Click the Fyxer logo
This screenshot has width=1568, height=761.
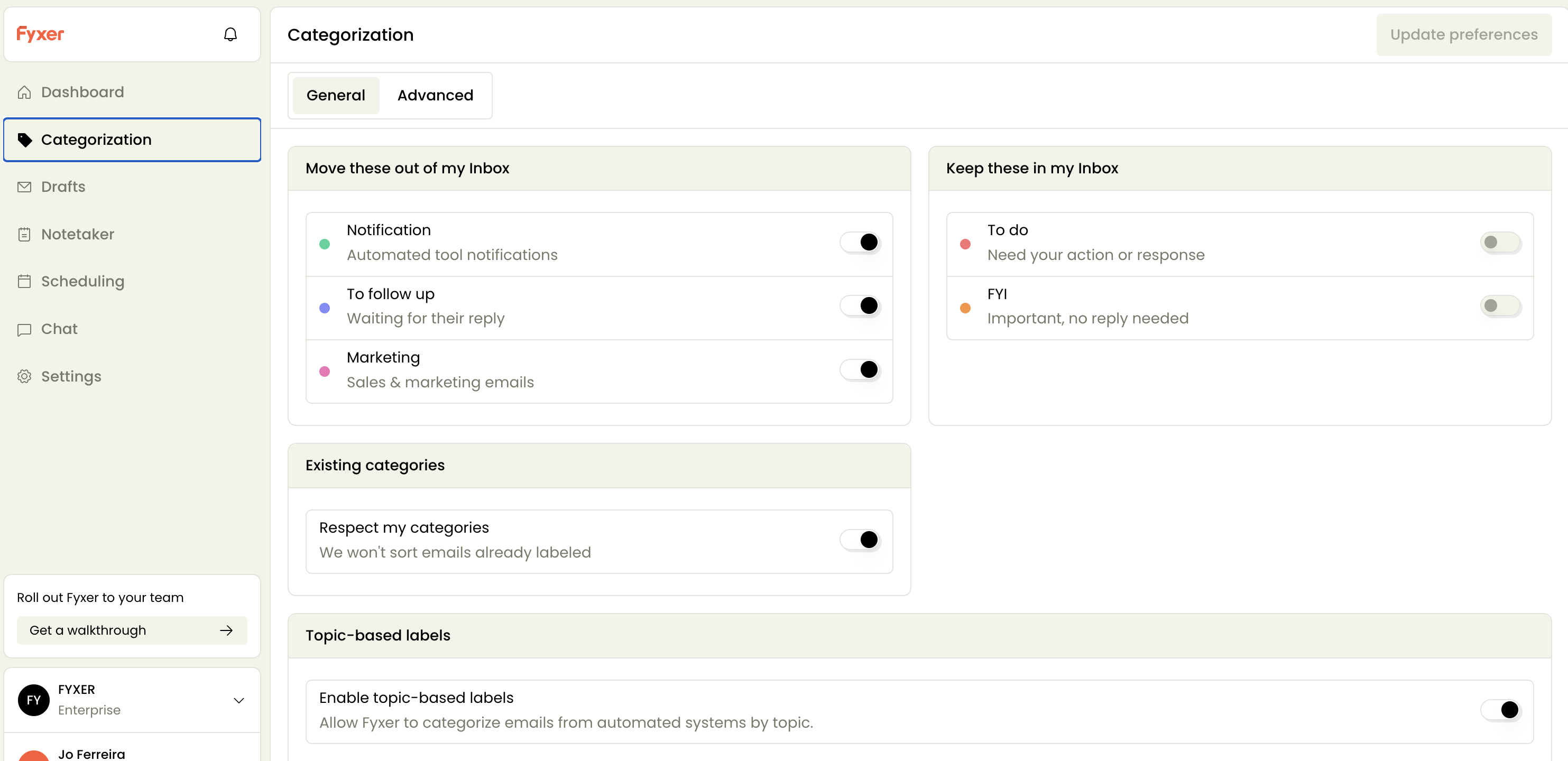click(x=40, y=34)
